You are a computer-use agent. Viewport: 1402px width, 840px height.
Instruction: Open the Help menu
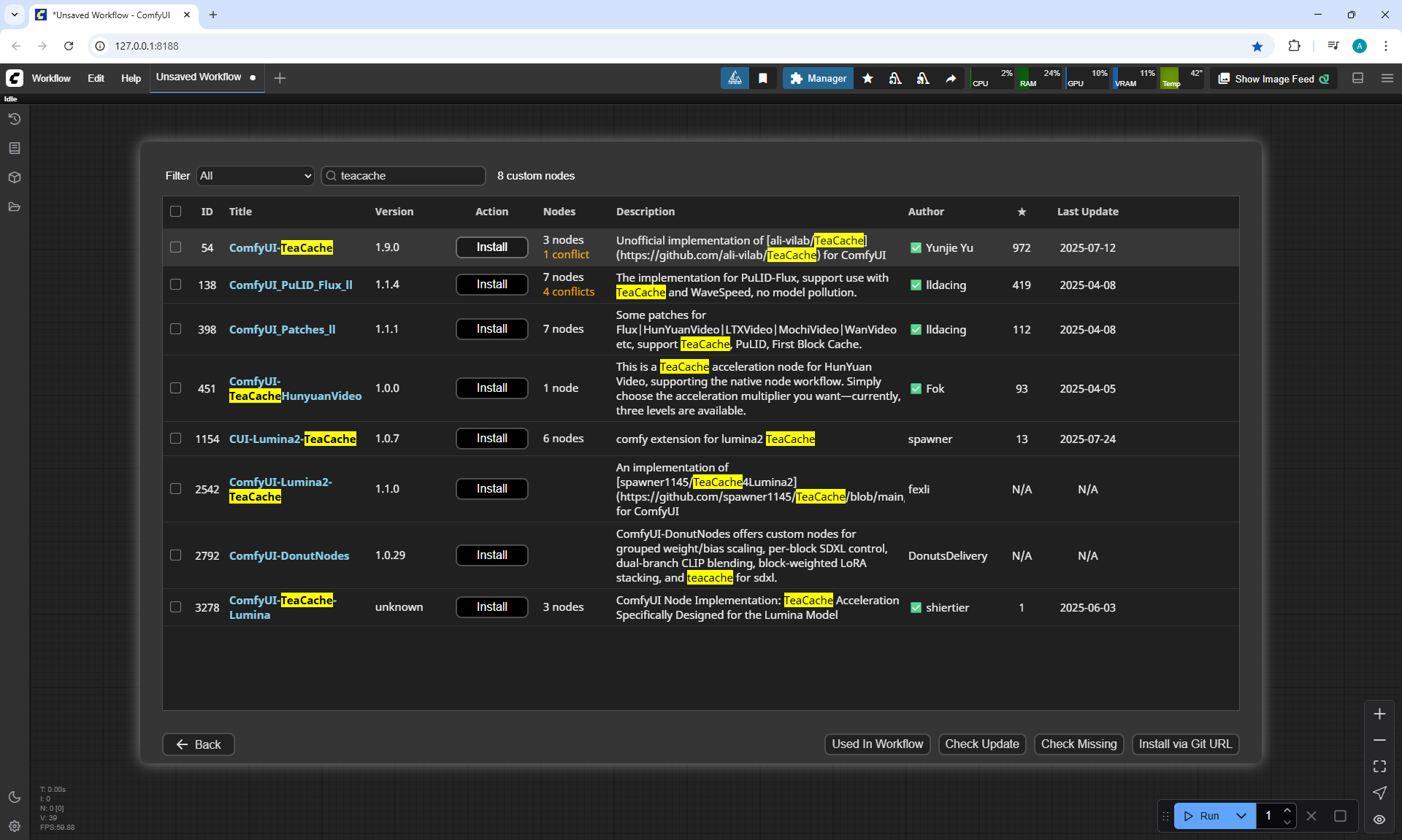point(131,78)
